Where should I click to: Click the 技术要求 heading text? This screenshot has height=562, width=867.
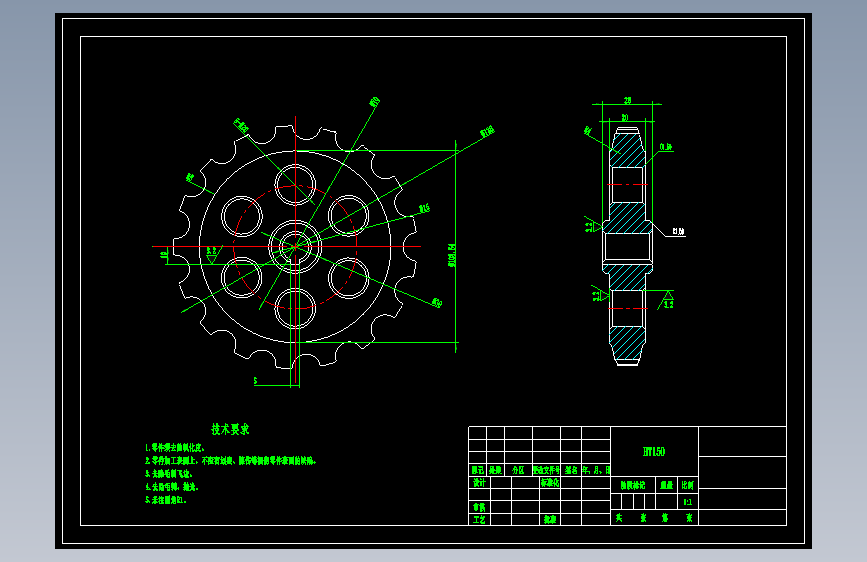230,429
